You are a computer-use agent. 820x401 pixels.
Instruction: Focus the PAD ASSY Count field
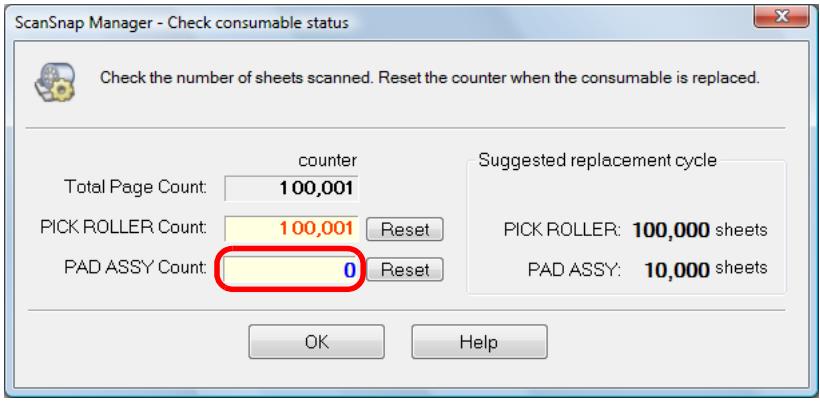click(x=291, y=270)
